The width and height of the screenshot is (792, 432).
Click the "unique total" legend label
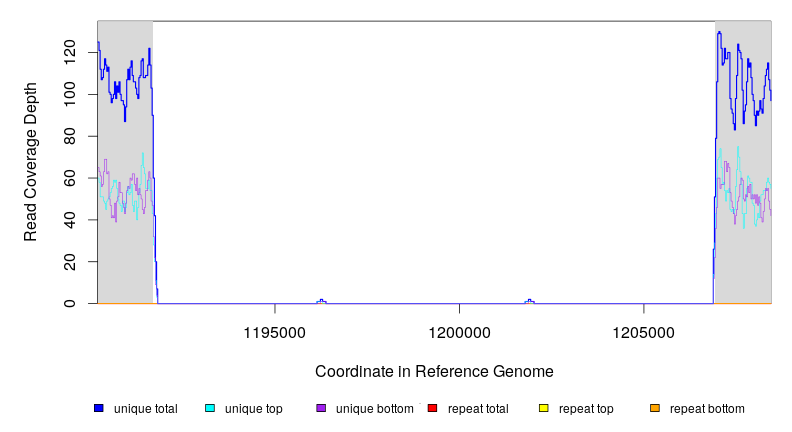[x=146, y=408]
